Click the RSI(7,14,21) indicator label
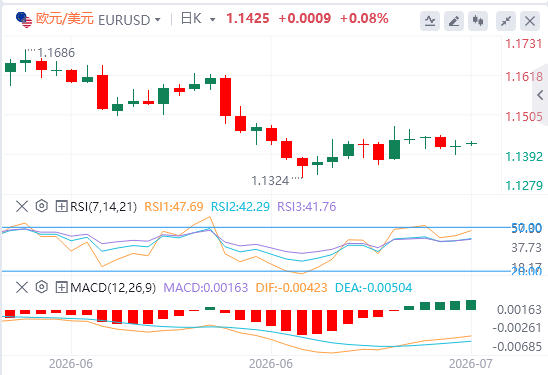The height and width of the screenshot is (375, 548). (103, 207)
